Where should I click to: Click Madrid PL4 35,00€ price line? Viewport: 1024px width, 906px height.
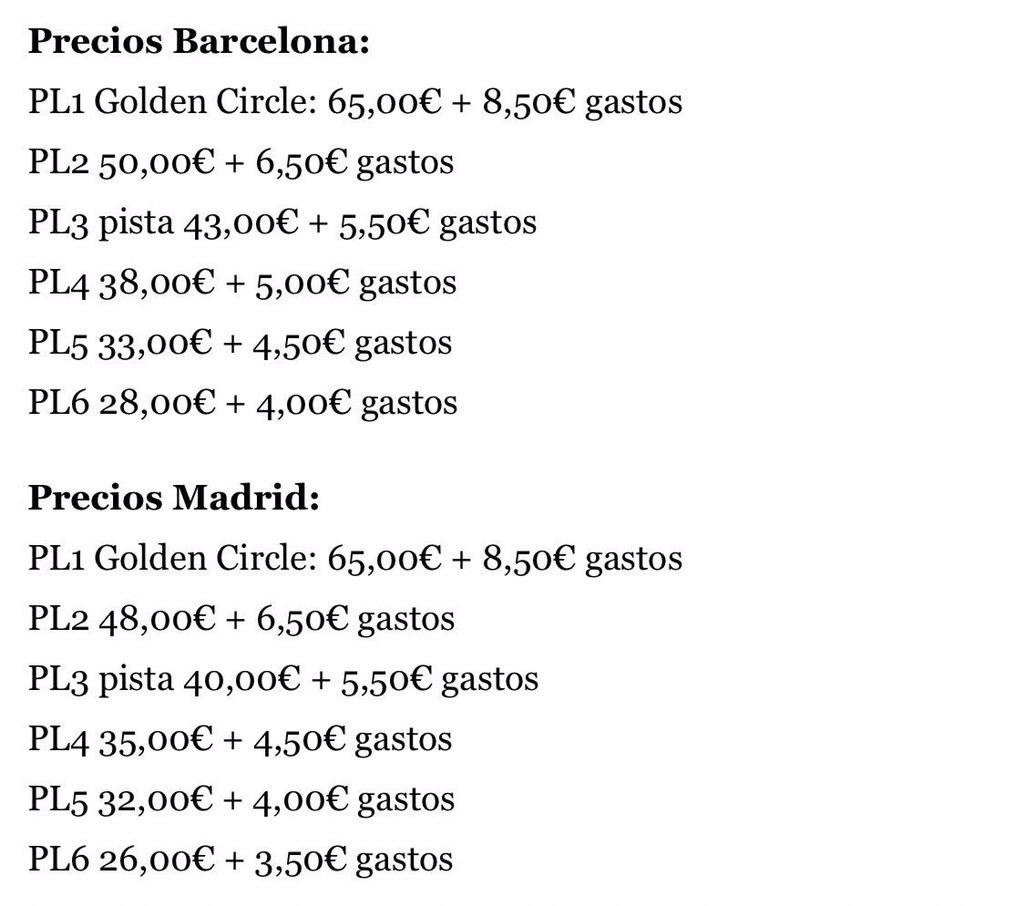[x=240, y=739]
